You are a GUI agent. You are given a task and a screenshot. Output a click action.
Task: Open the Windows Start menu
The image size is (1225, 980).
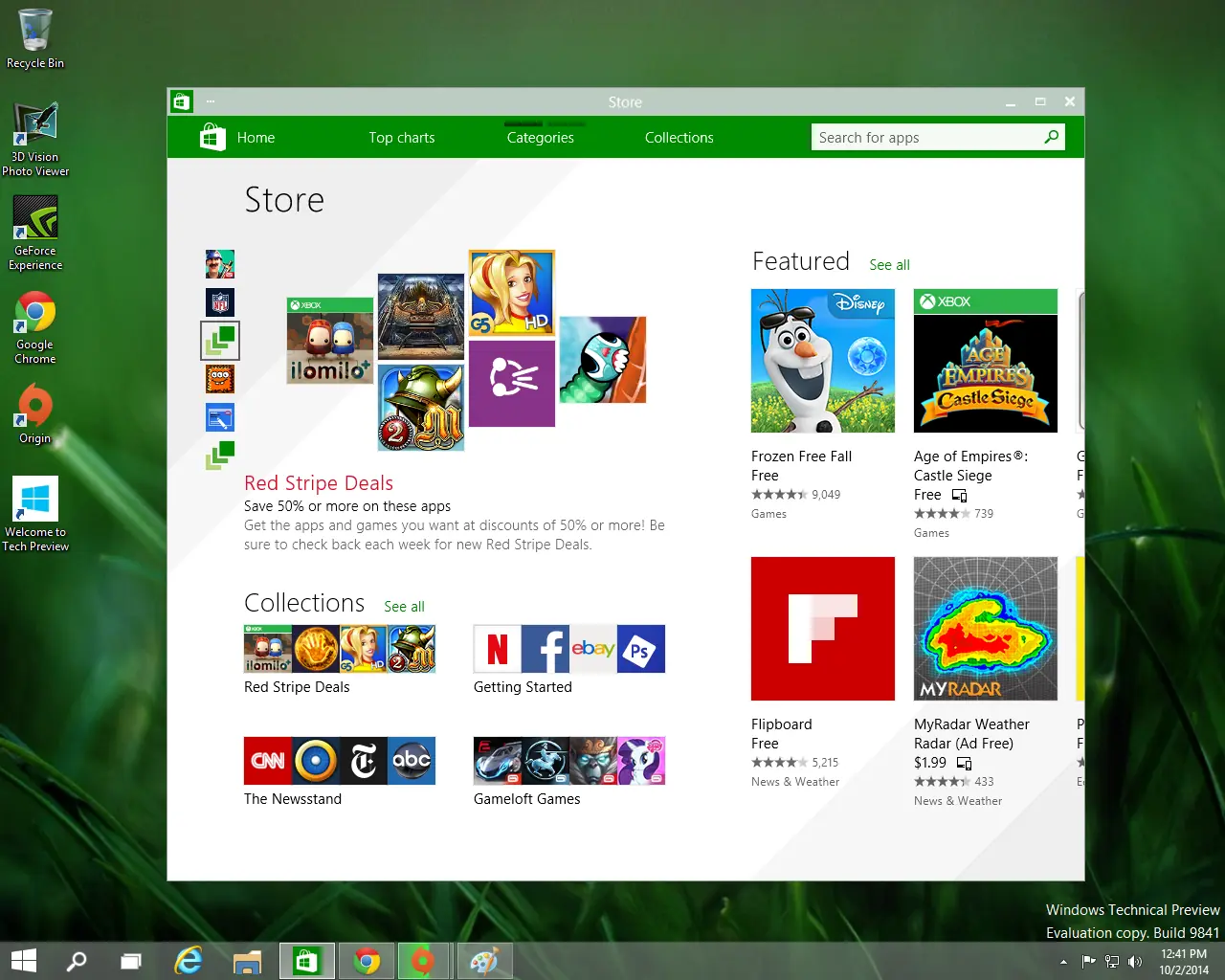(24, 961)
